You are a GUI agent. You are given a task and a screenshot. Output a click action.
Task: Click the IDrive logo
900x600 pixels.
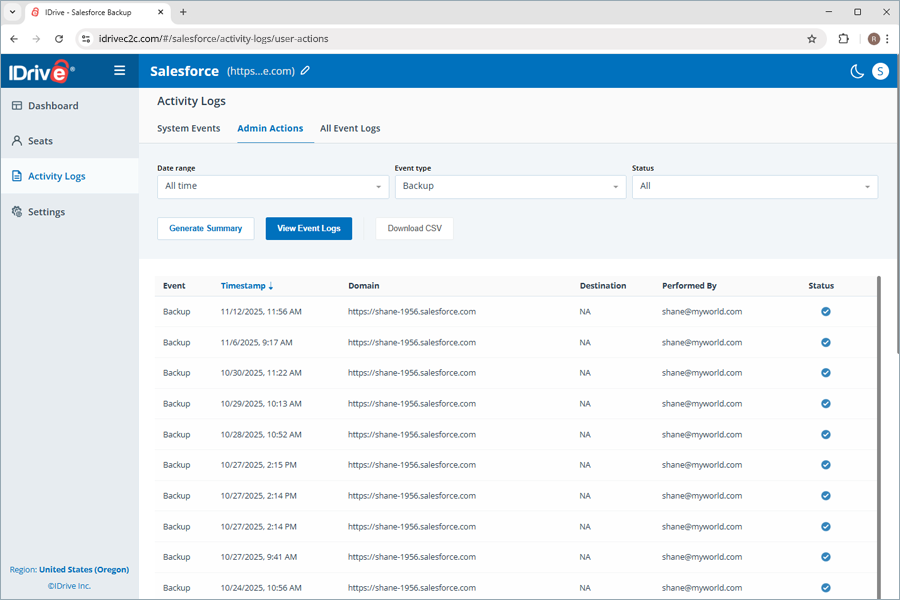[38, 71]
